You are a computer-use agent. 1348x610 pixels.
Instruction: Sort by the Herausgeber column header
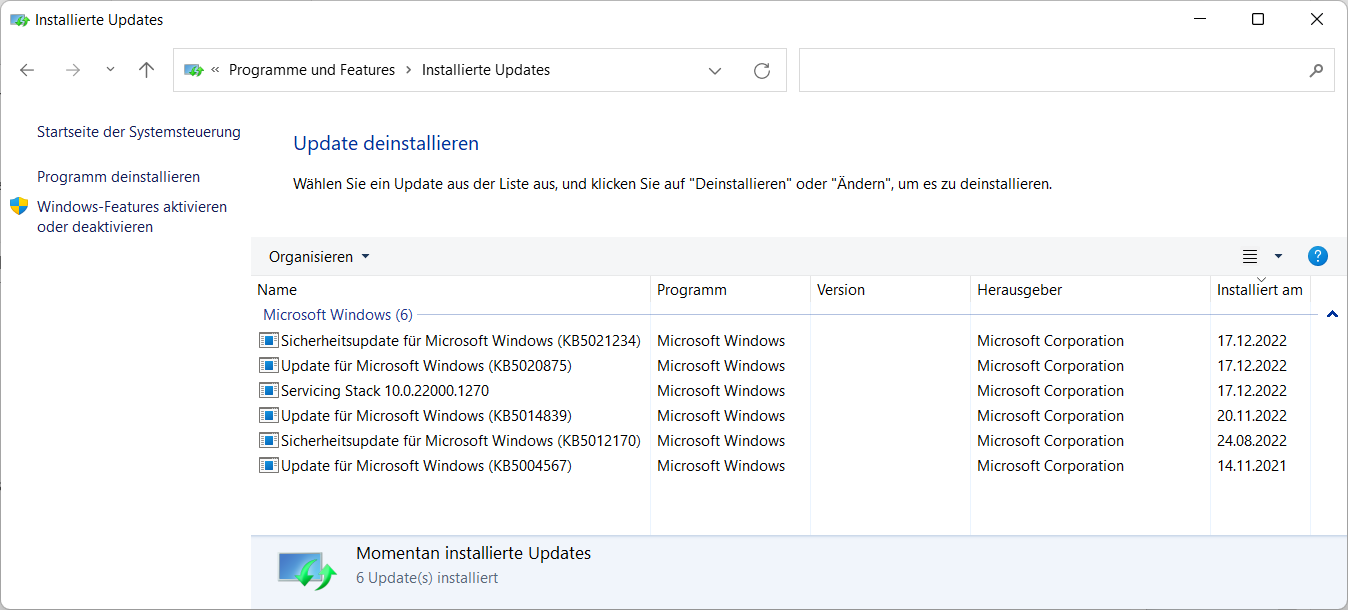pyautogui.click(x=1090, y=290)
